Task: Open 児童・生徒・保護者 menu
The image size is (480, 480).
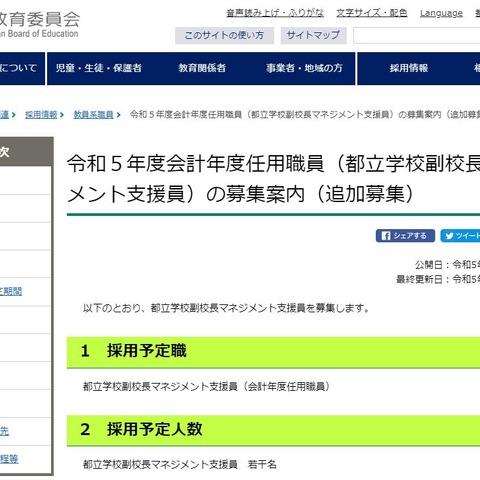Action: pos(99,68)
